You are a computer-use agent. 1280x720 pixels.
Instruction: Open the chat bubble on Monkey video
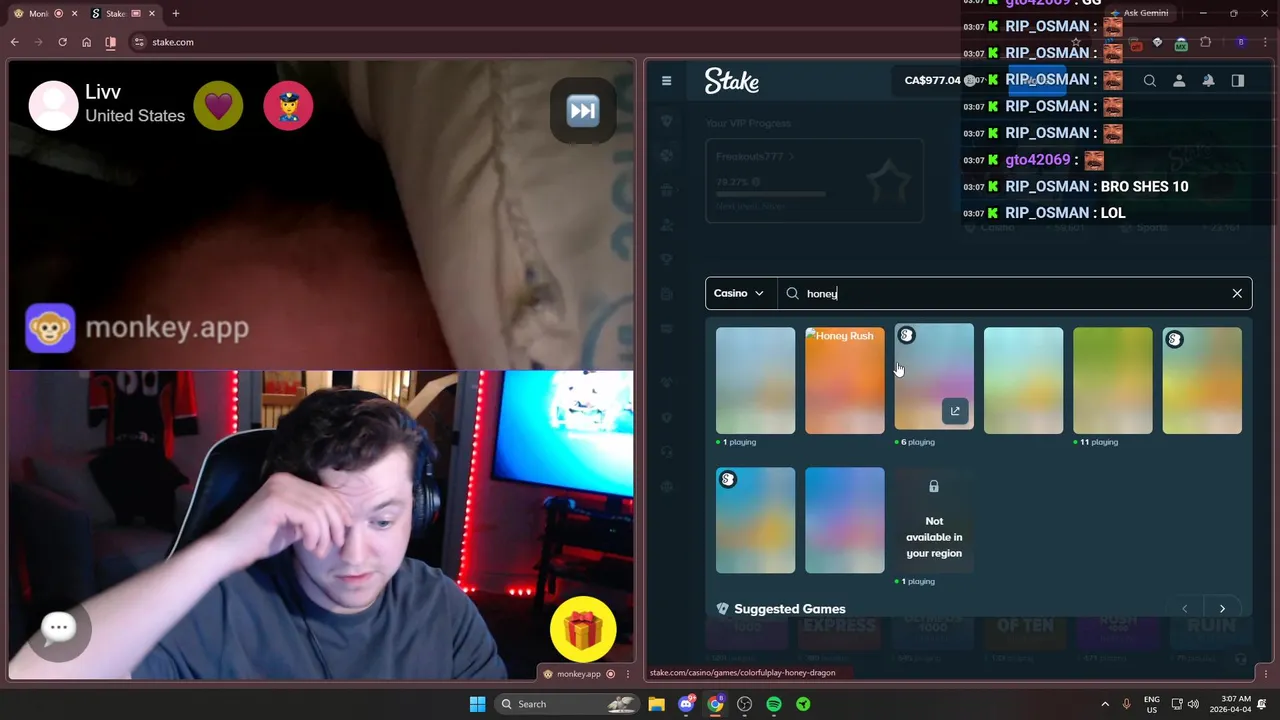point(59,628)
